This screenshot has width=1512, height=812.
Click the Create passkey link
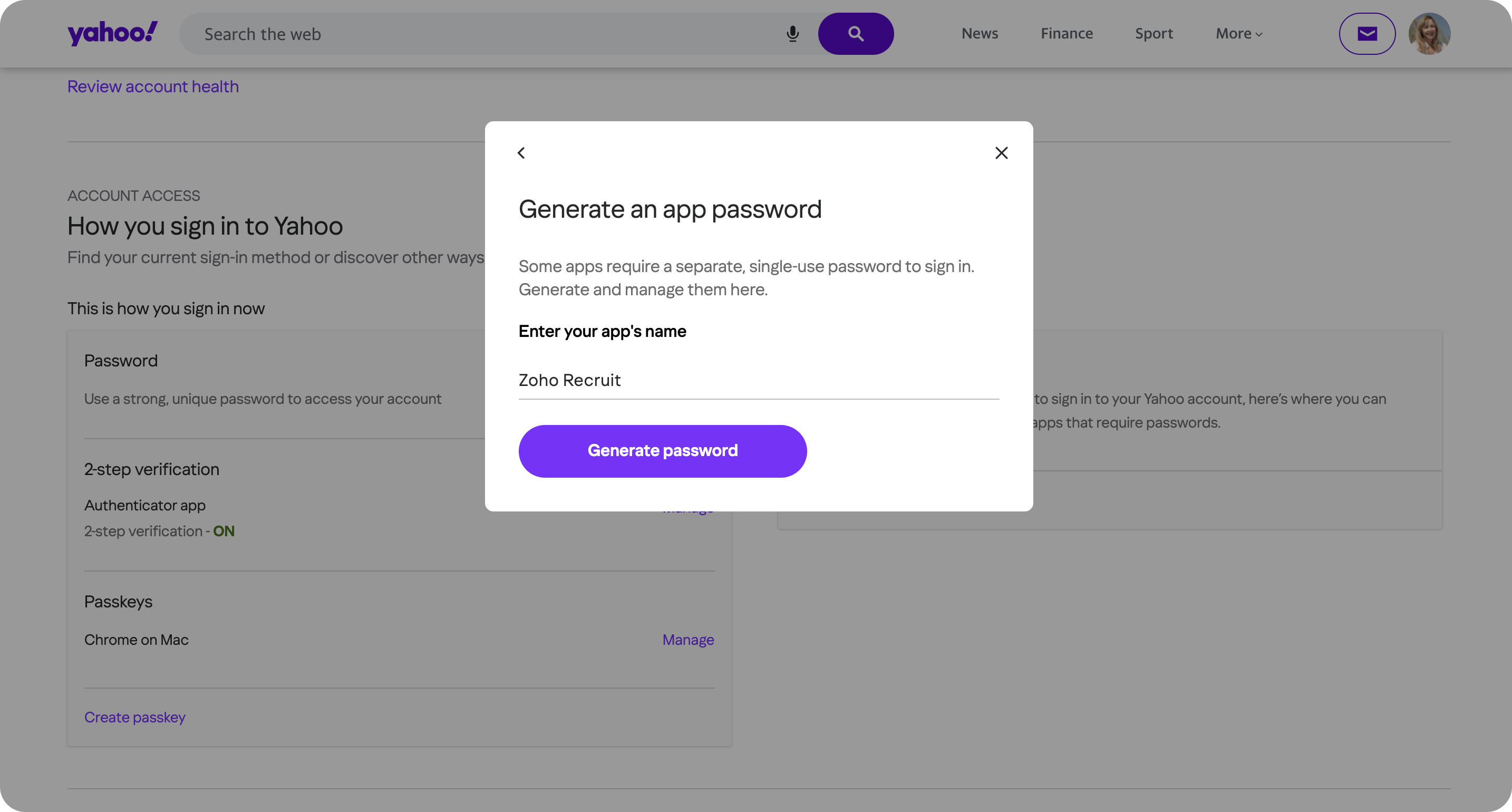[x=134, y=718]
